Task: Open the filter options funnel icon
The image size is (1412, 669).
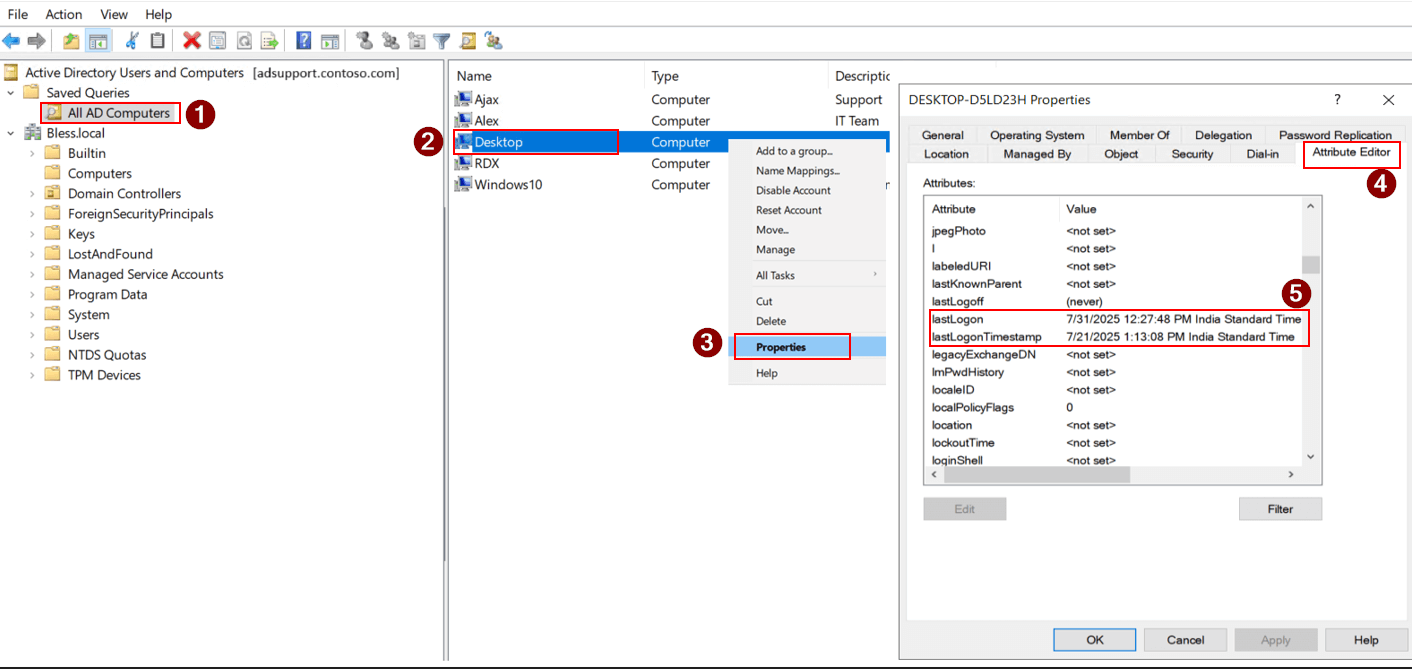Action: (x=441, y=40)
